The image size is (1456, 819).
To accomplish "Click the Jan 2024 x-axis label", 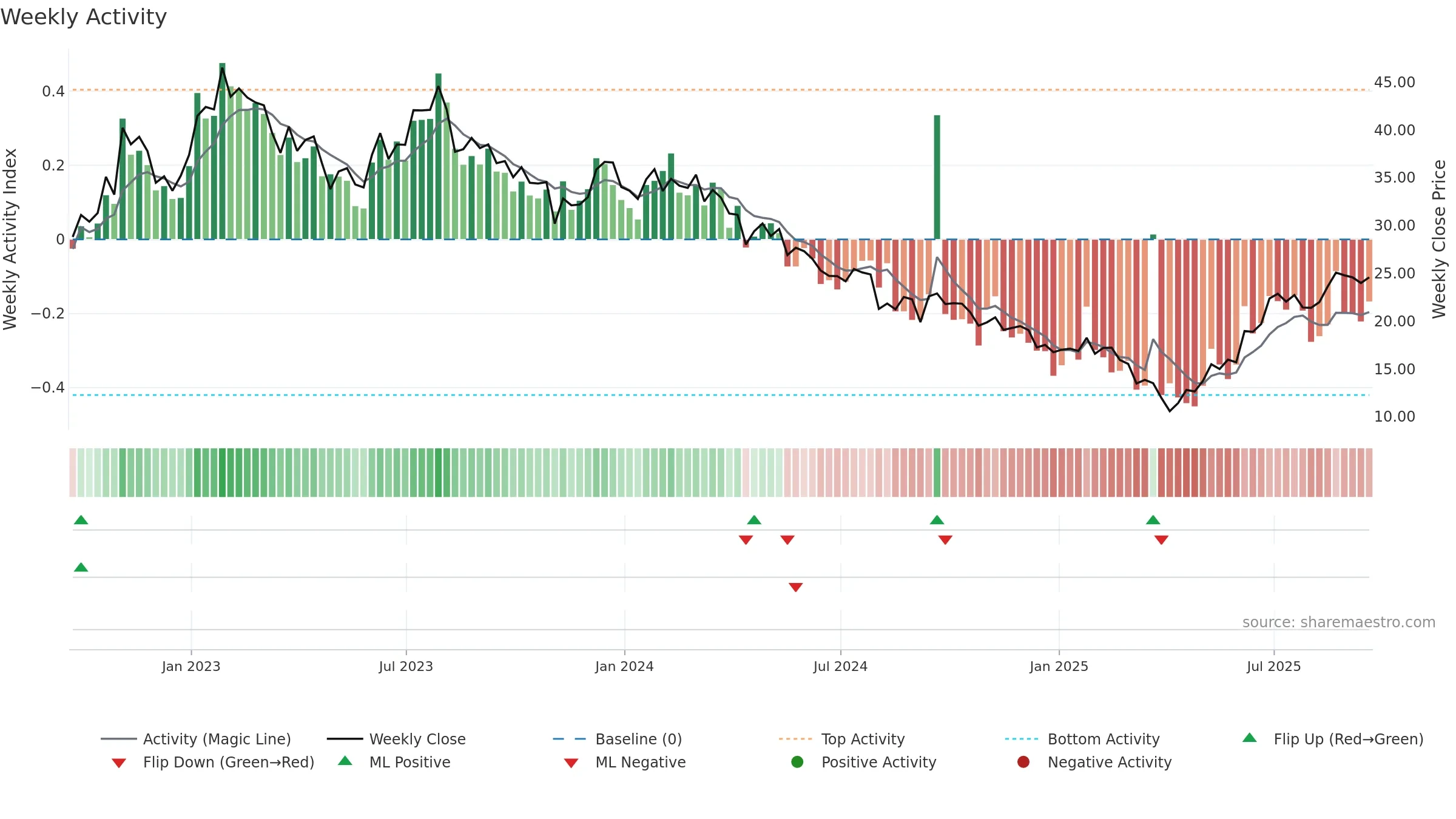I will coord(624,666).
